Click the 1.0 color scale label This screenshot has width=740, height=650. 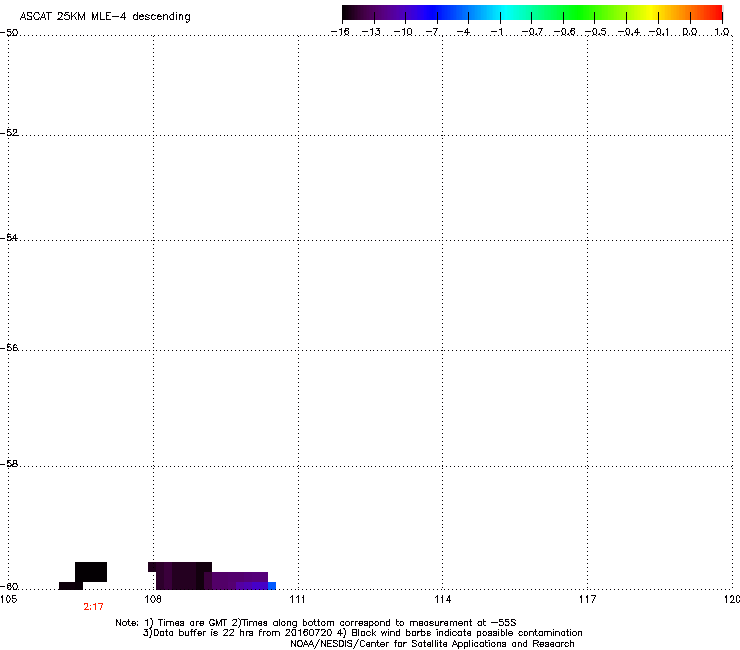coord(722,32)
